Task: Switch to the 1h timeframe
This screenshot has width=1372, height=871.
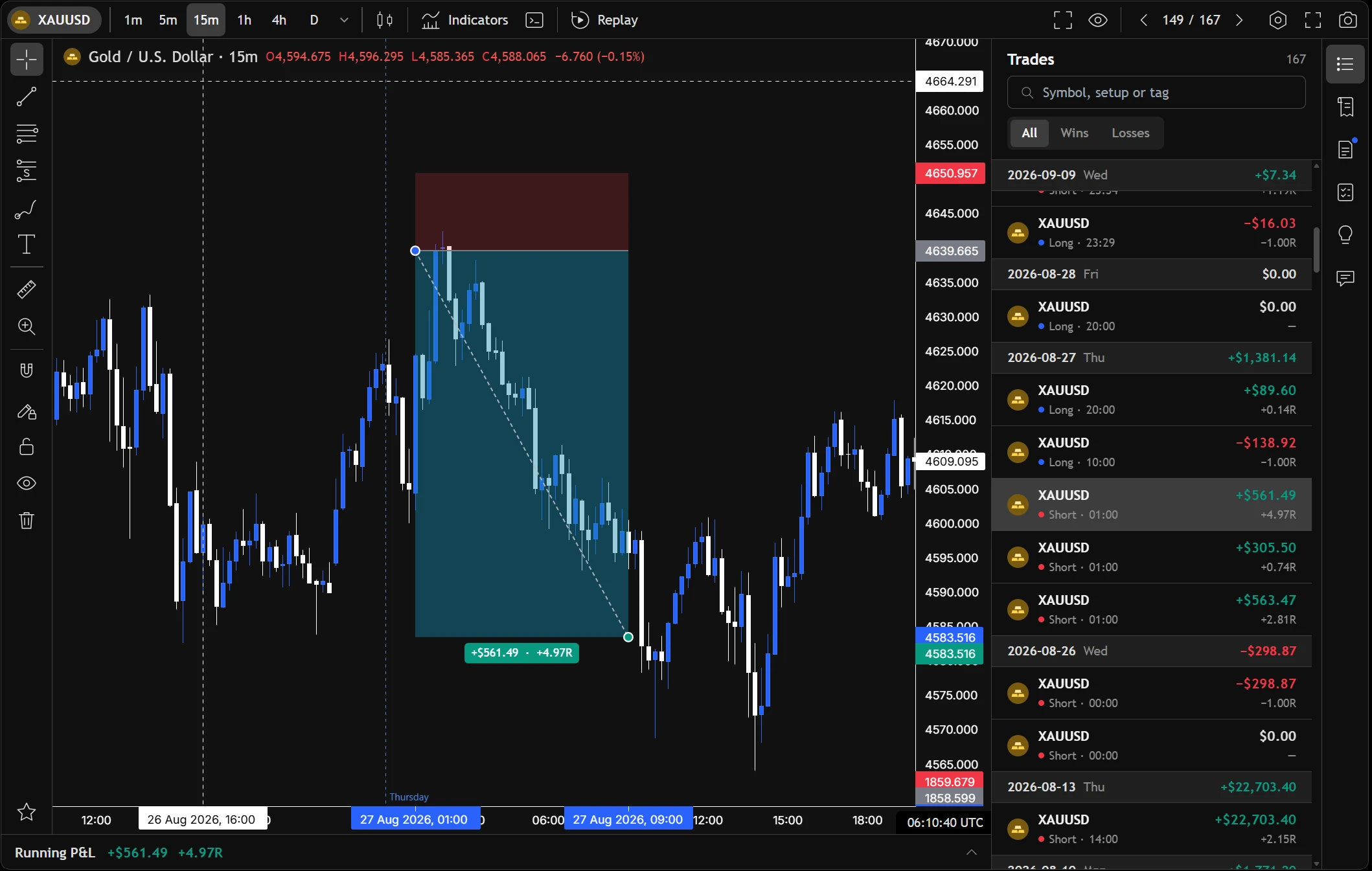Action: coord(244,20)
